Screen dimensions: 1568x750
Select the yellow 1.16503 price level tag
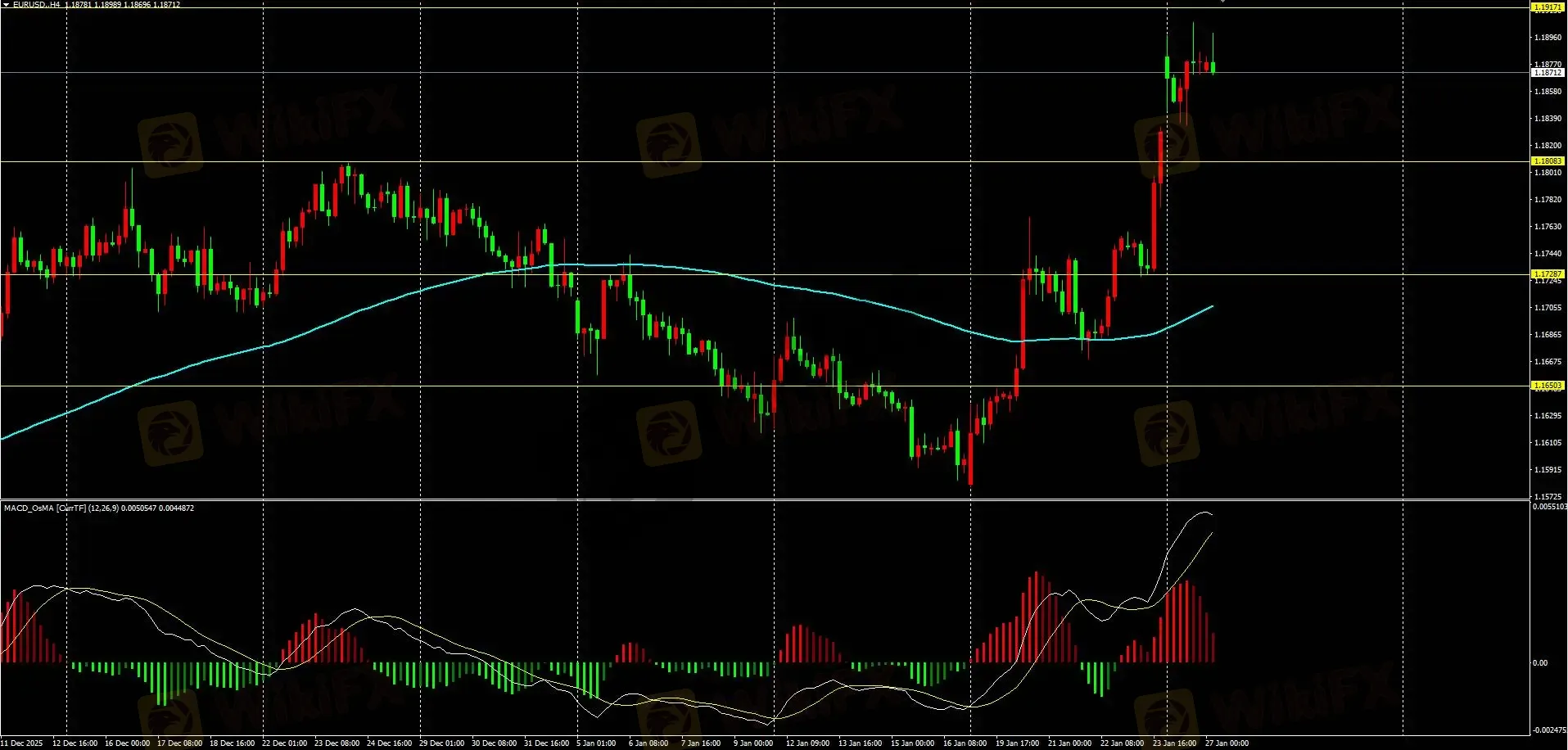pyautogui.click(x=1548, y=385)
